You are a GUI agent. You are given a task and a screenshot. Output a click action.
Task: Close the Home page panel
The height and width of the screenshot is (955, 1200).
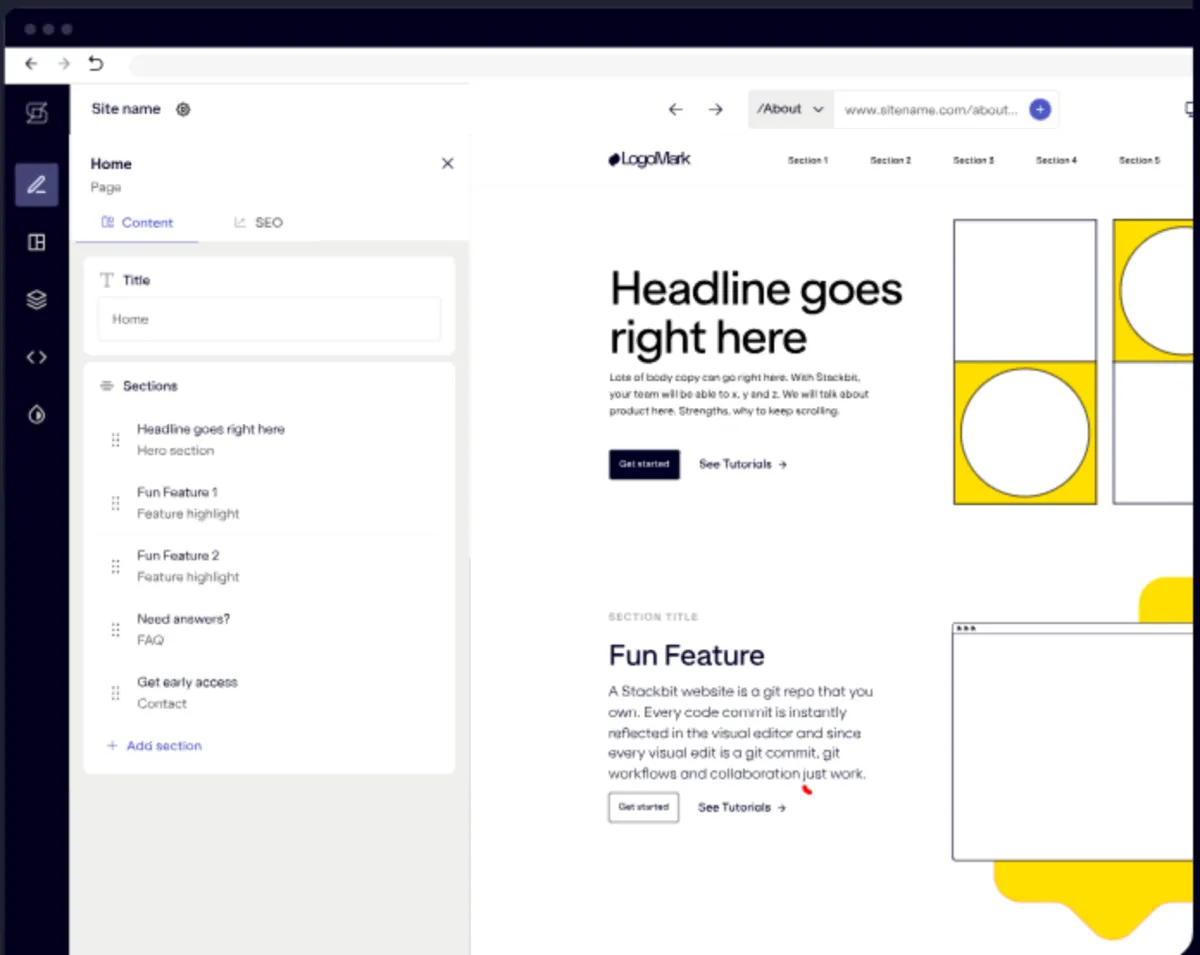pyautogui.click(x=447, y=163)
